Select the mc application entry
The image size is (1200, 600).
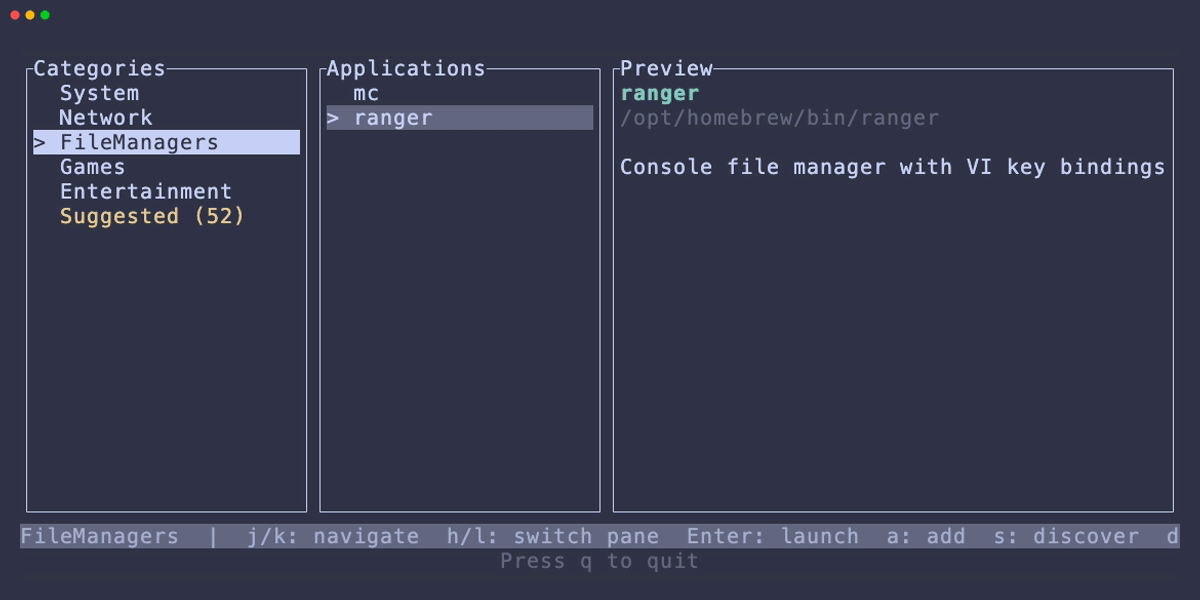point(366,93)
